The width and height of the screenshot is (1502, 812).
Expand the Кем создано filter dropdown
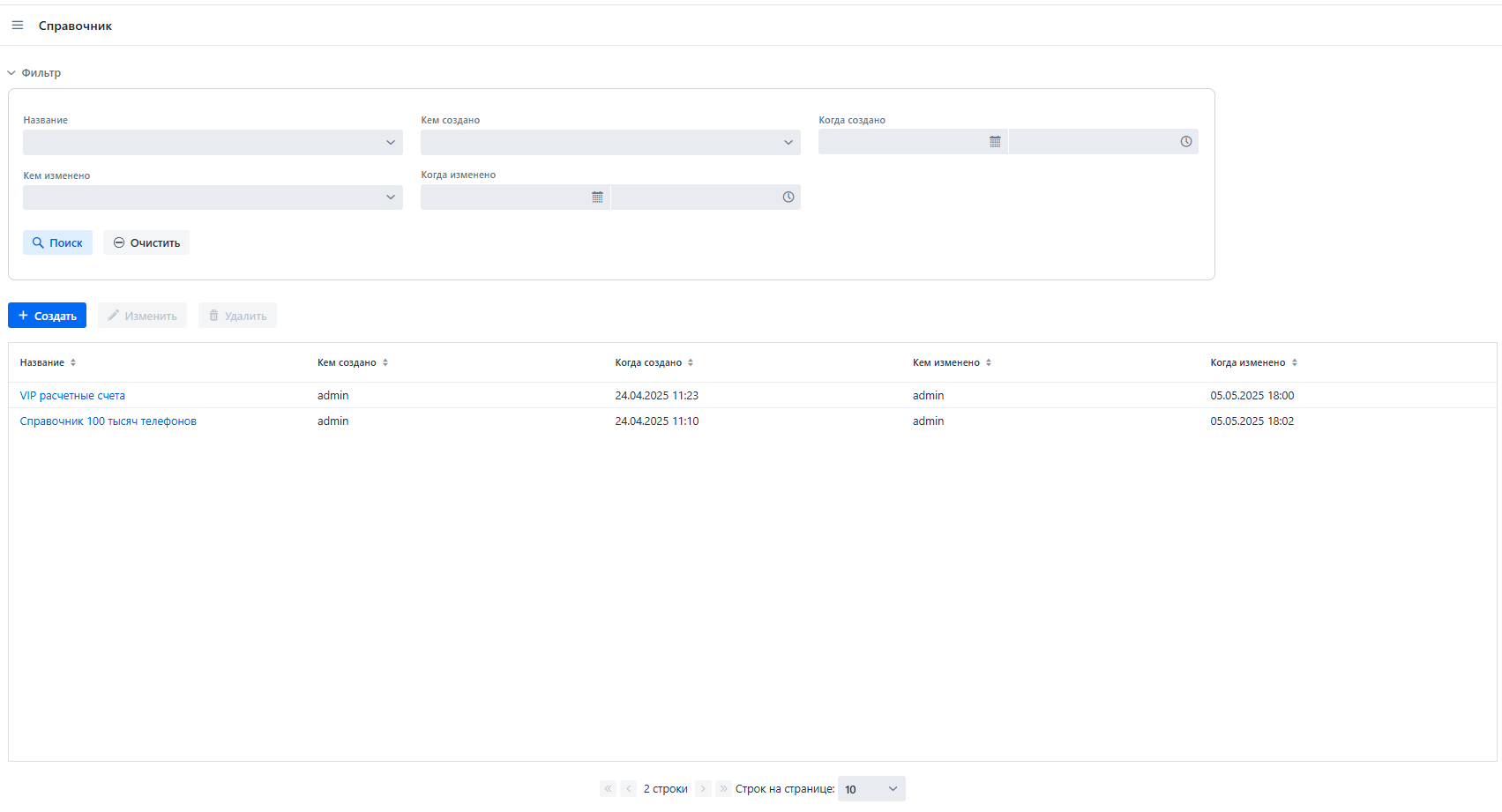pyautogui.click(x=610, y=142)
